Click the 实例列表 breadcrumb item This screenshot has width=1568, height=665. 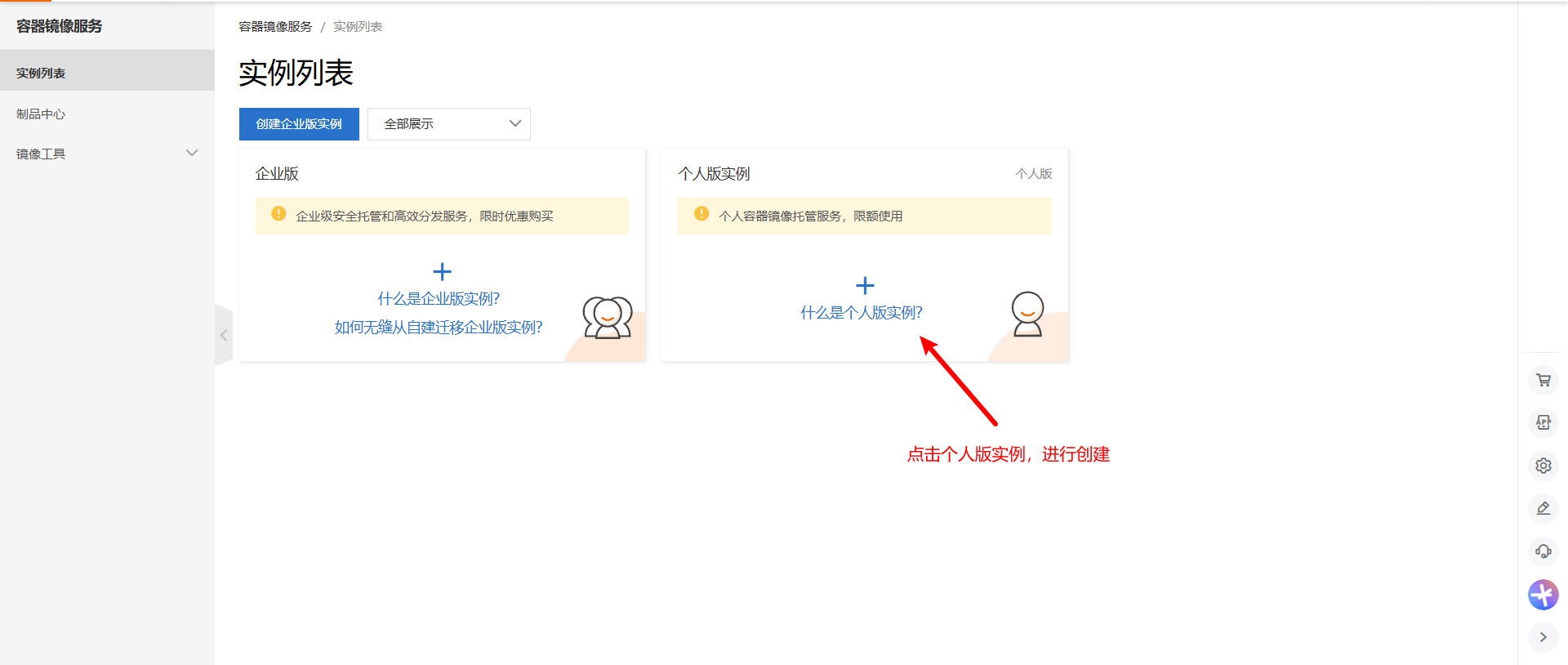[358, 27]
